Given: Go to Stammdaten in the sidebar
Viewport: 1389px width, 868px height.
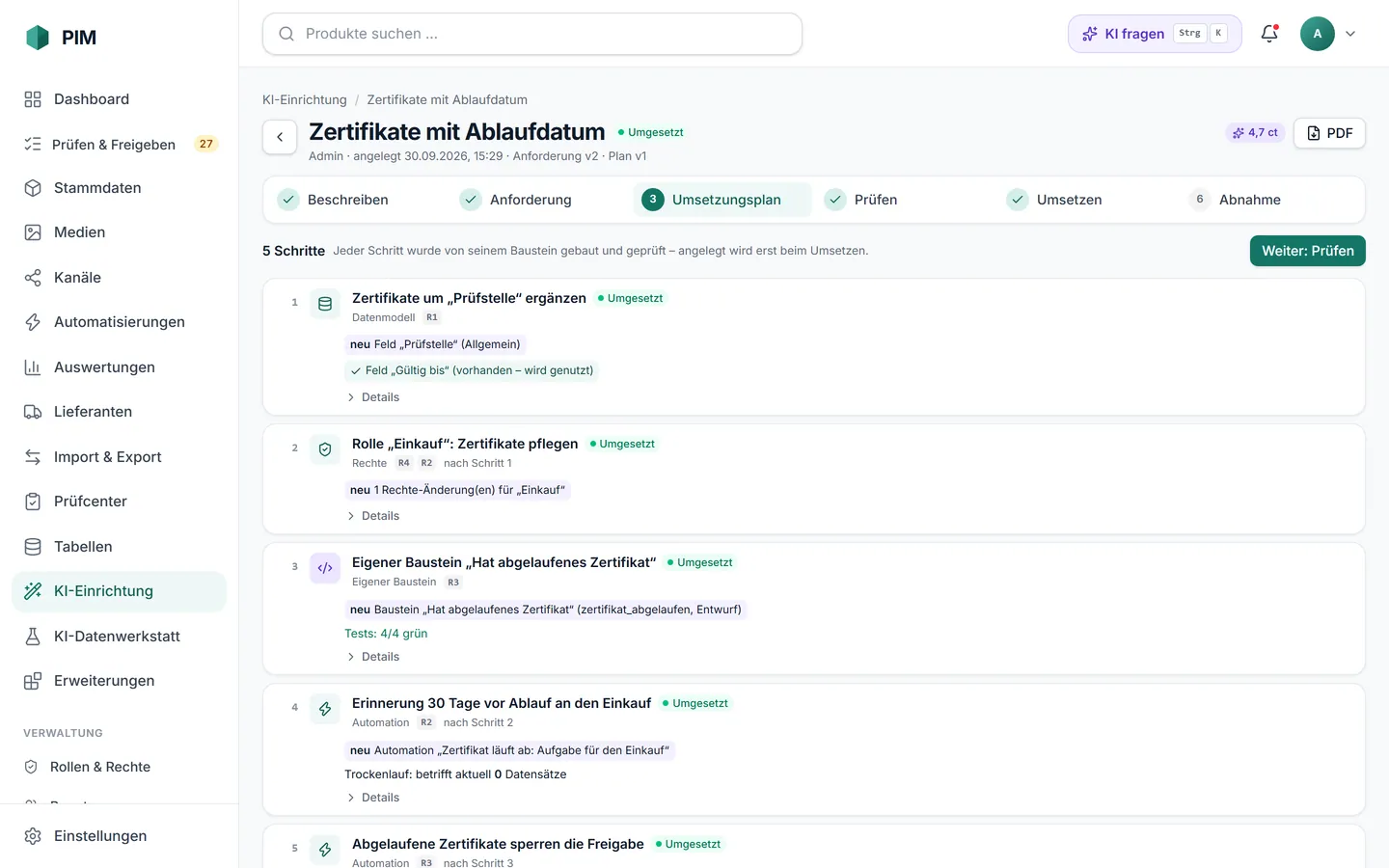Looking at the screenshot, I should 119,188.
